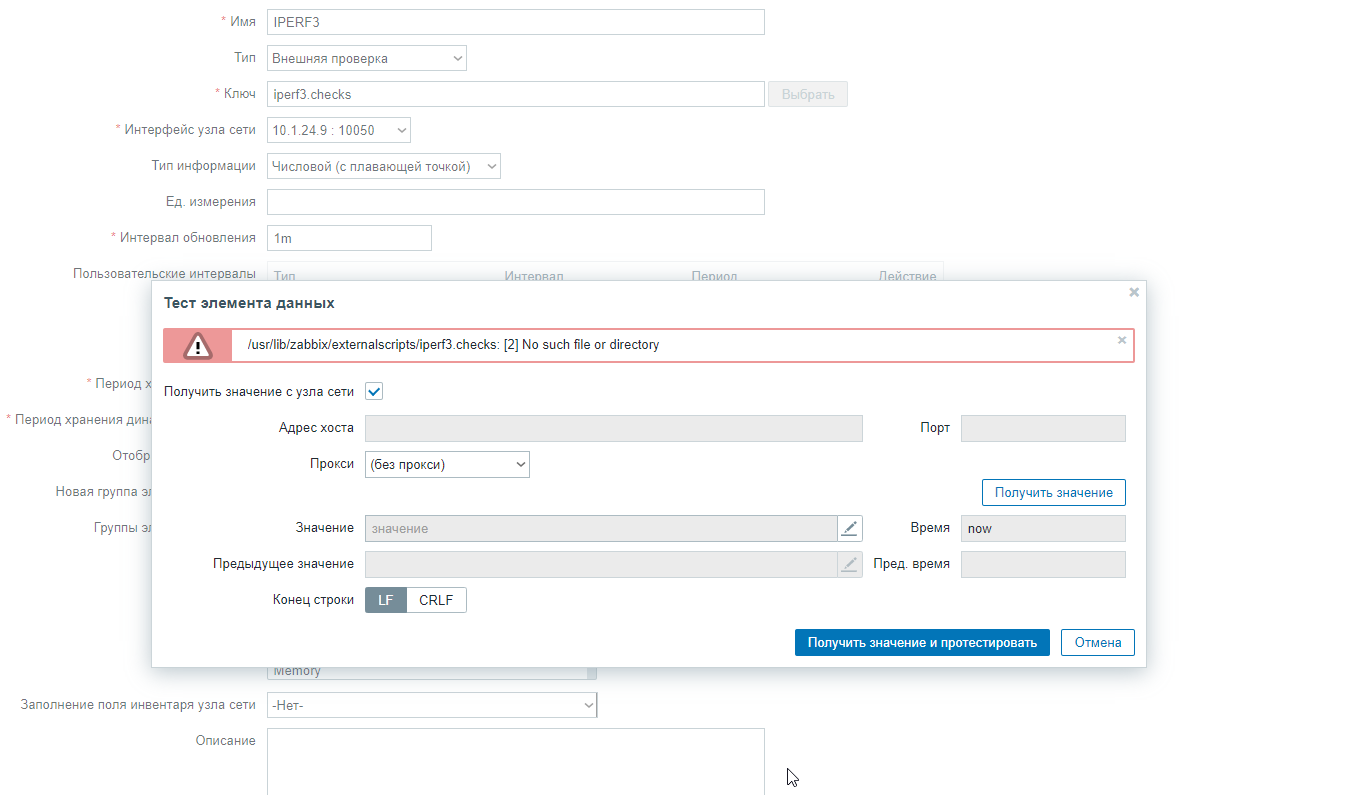Screen dimensions: 1358x795
Task: Focus the Интервал обновления field
Action: click(x=349, y=238)
